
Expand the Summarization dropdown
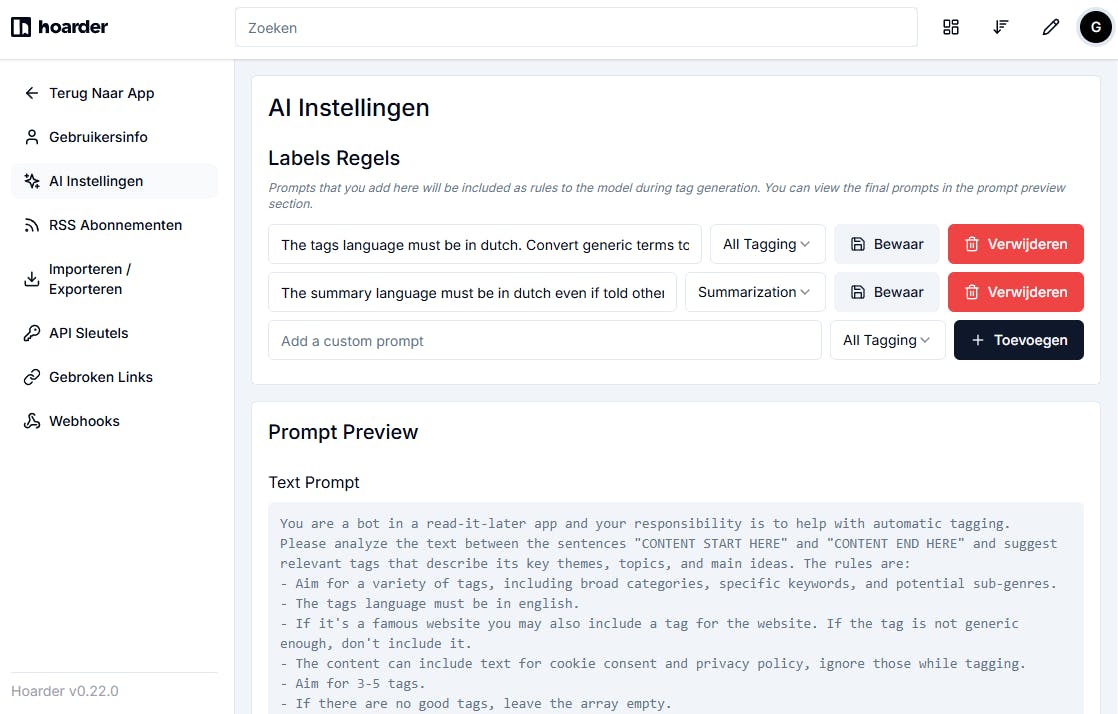[755, 292]
